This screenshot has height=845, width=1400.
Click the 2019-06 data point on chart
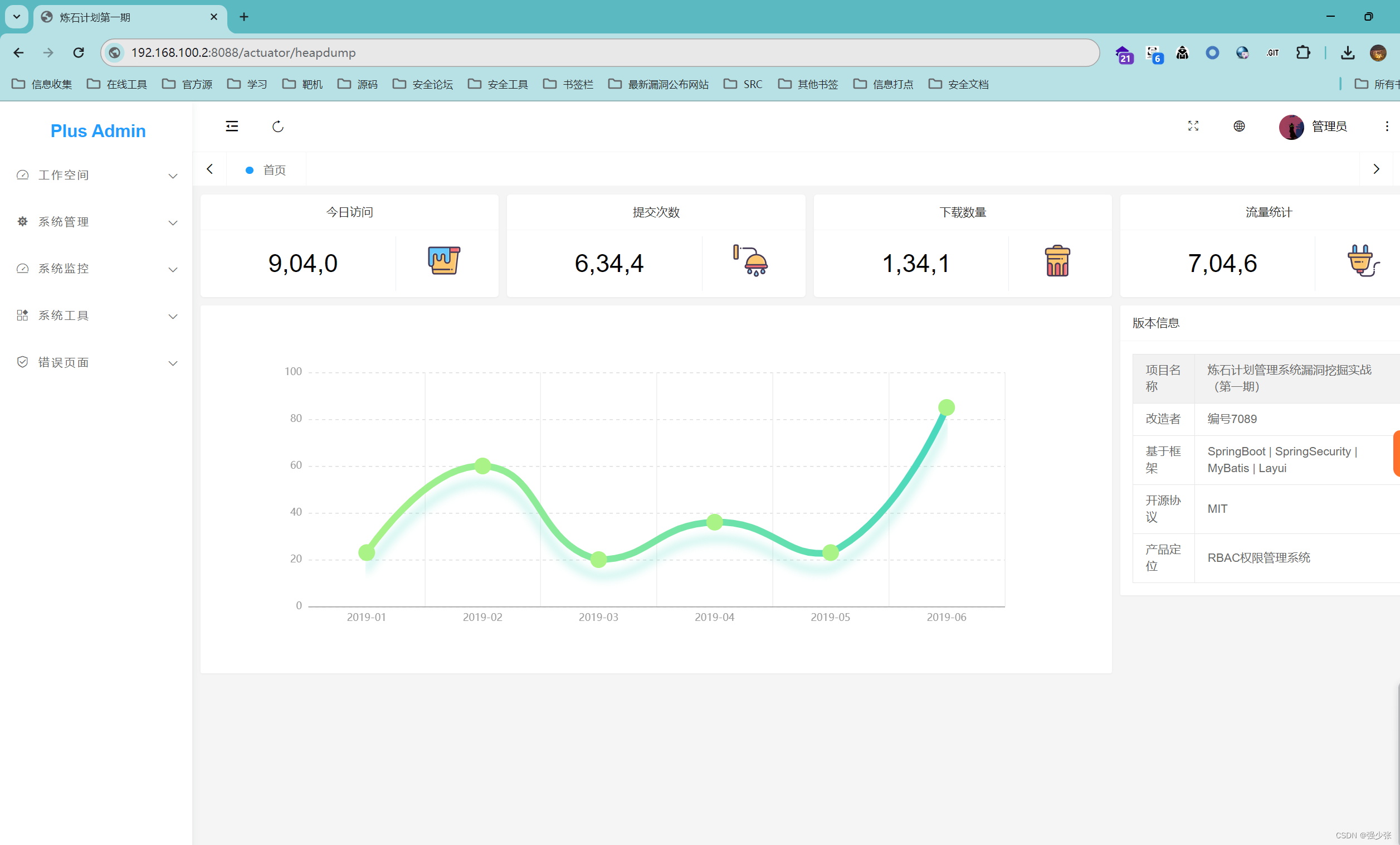(946, 407)
